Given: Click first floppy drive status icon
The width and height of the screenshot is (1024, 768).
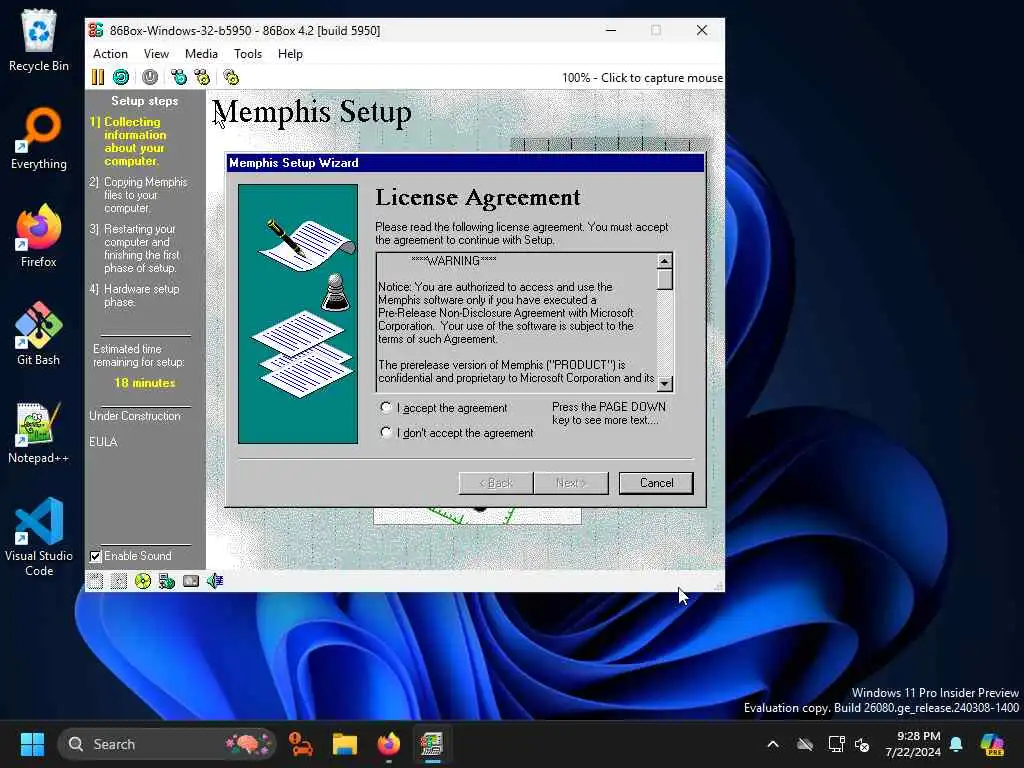Looking at the screenshot, I should [95, 581].
